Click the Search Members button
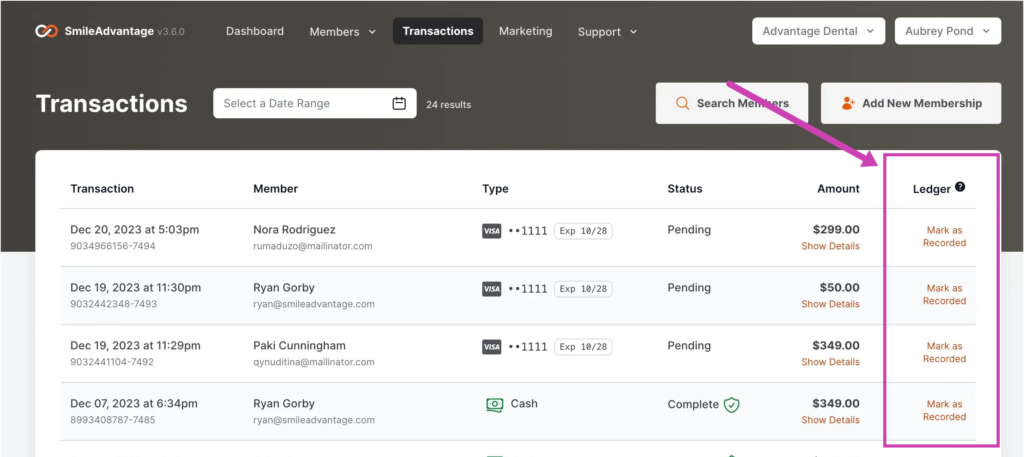 pos(731,103)
